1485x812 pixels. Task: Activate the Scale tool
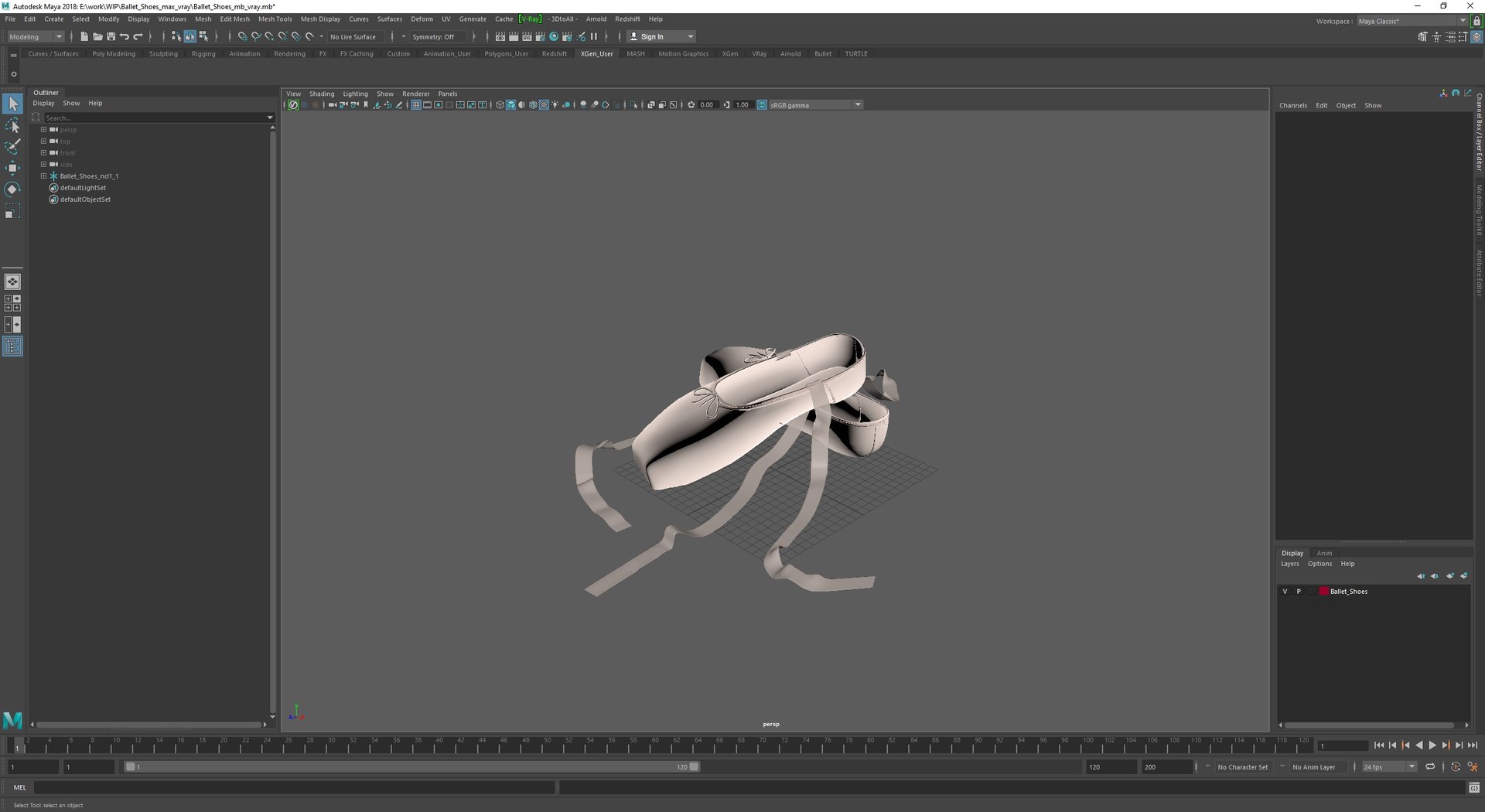pyautogui.click(x=12, y=211)
